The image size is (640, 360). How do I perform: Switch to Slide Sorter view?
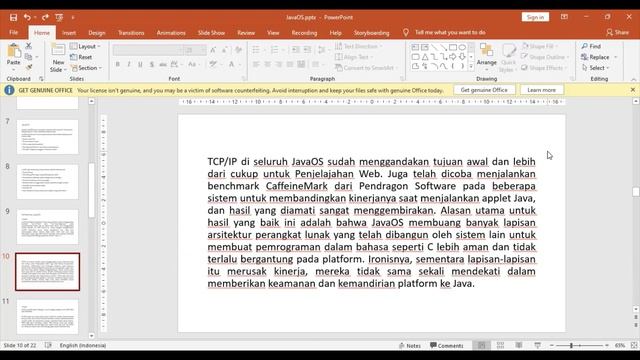point(500,345)
